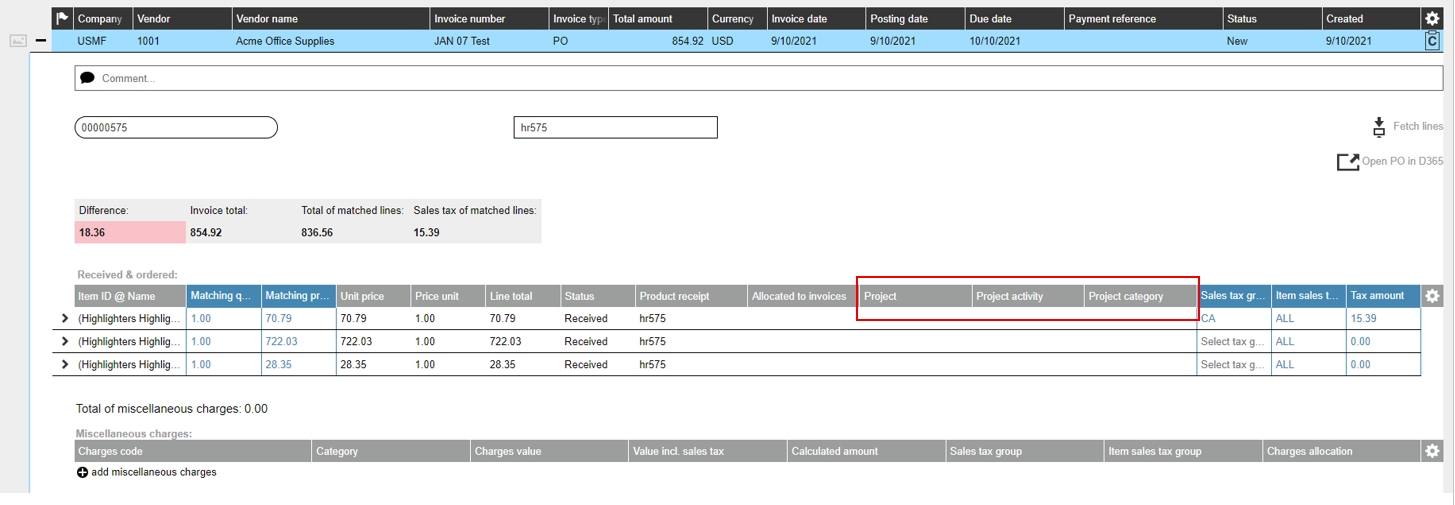
Task: Open the received lines table settings gear
Action: click(x=1432, y=296)
